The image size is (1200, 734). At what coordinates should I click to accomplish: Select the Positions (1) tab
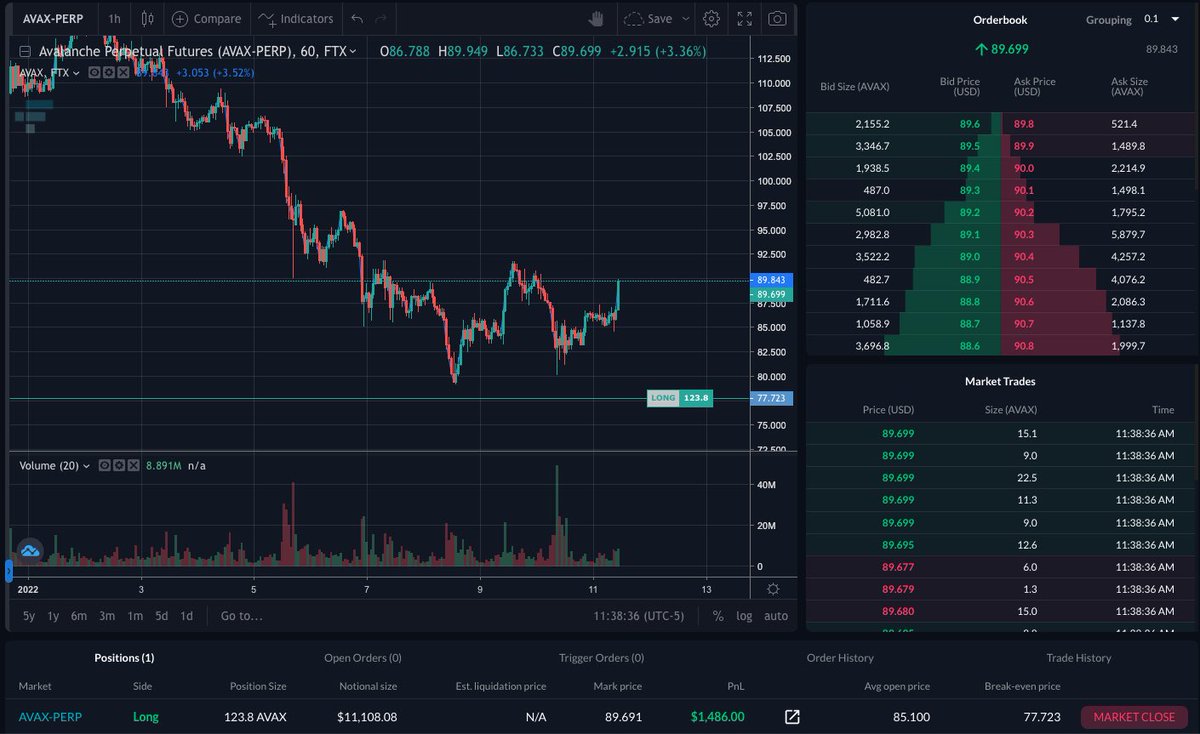(124, 658)
